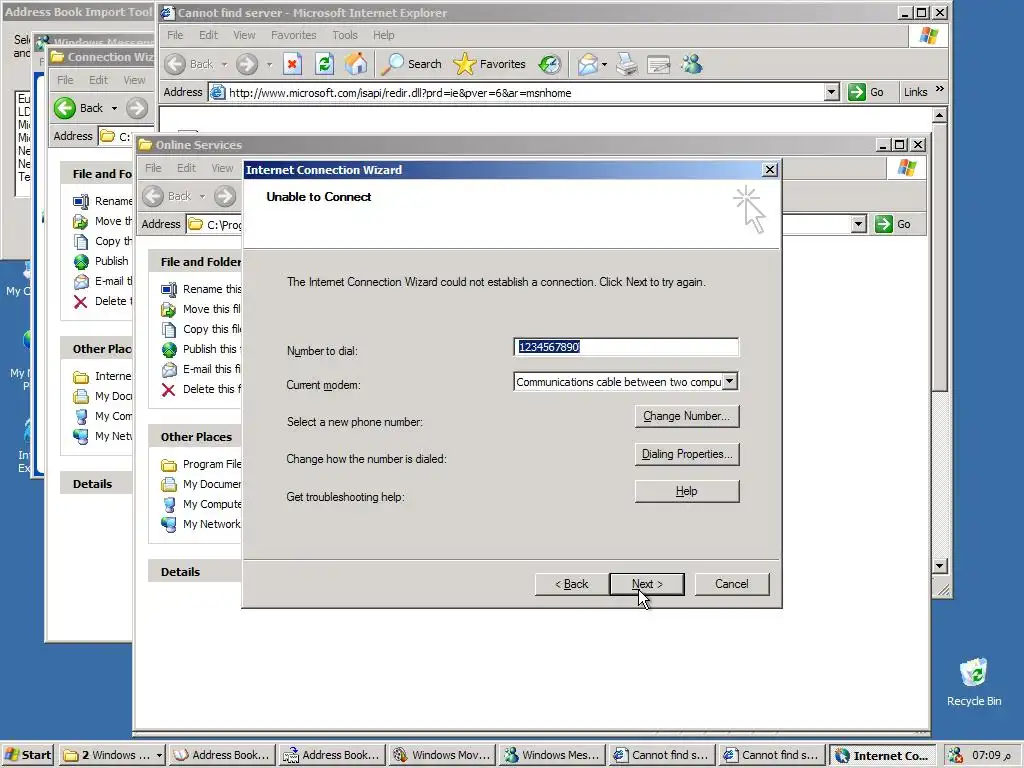The width and height of the screenshot is (1024, 768).
Task: Open the Home page icon in Internet Explorer
Action: coord(356,64)
